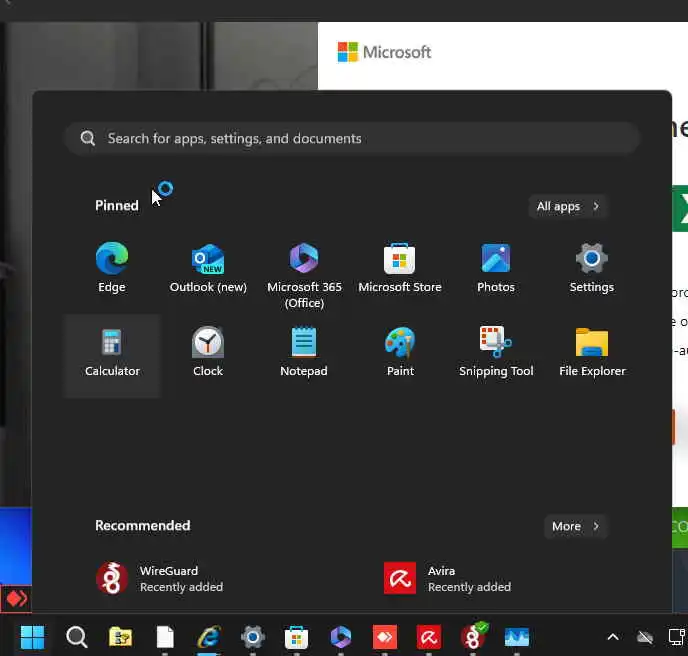Launch the Photos app
Image resolution: width=688 pixels, height=656 pixels.
[x=496, y=268]
